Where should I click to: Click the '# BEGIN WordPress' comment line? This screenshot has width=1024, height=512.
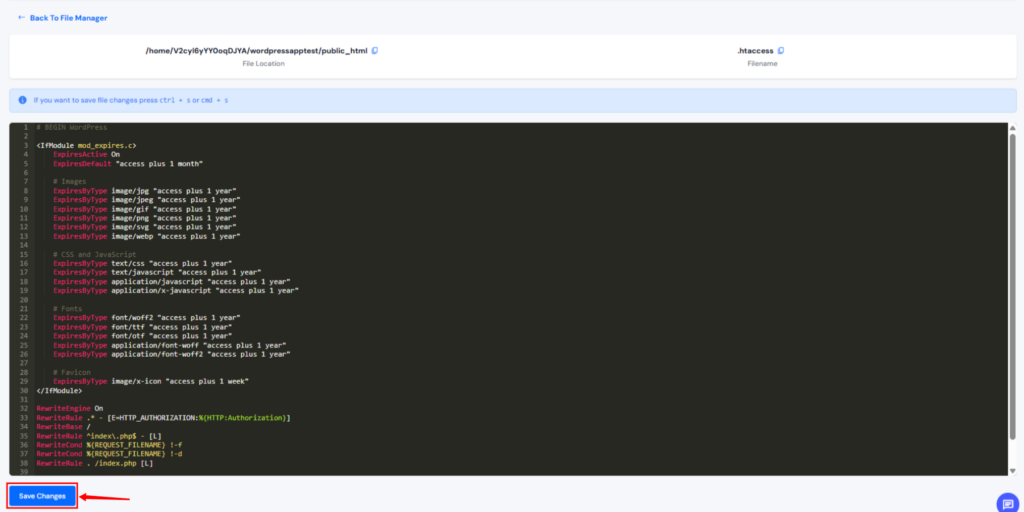click(x=72, y=127)
